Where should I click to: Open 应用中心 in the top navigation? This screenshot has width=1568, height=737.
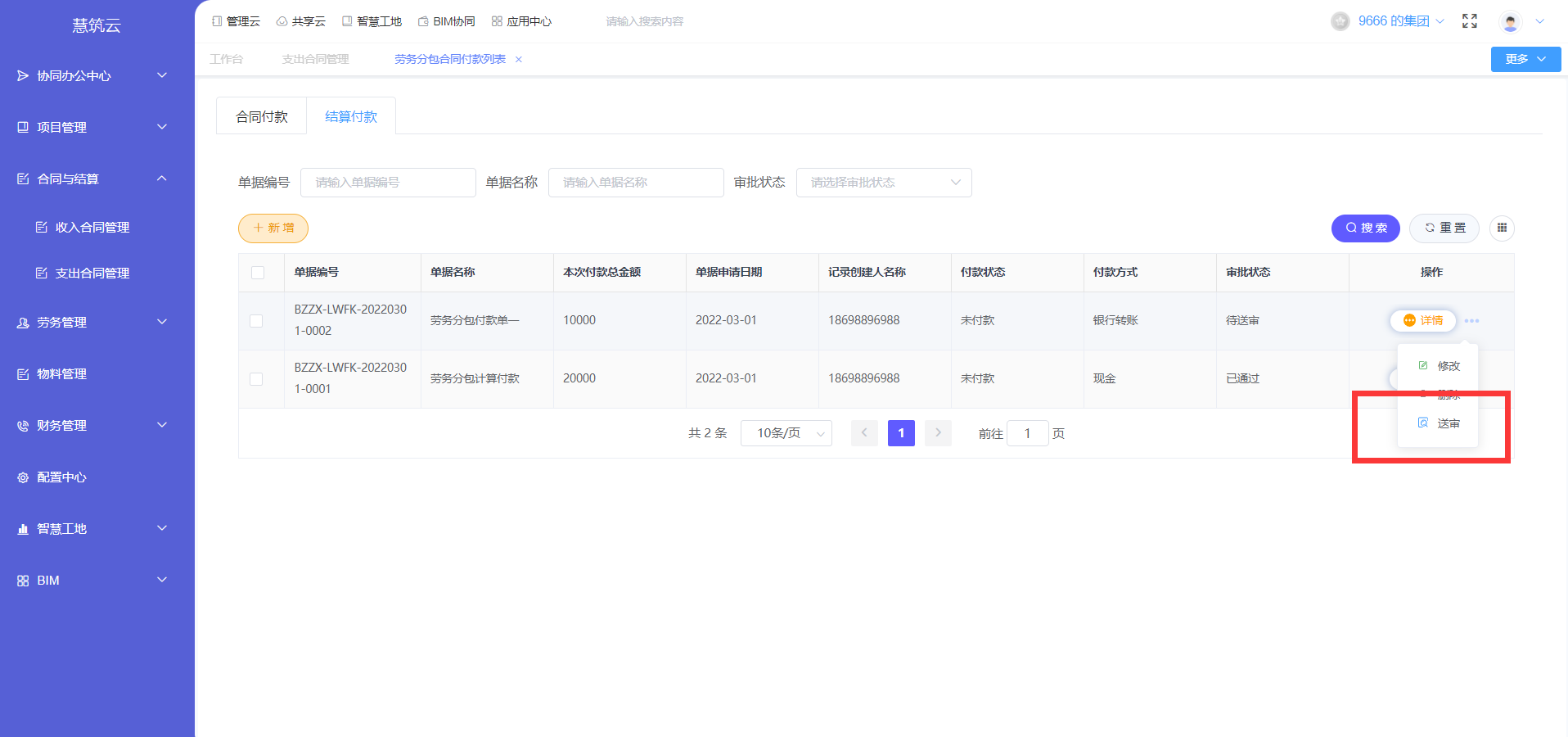tap(522, 21)
